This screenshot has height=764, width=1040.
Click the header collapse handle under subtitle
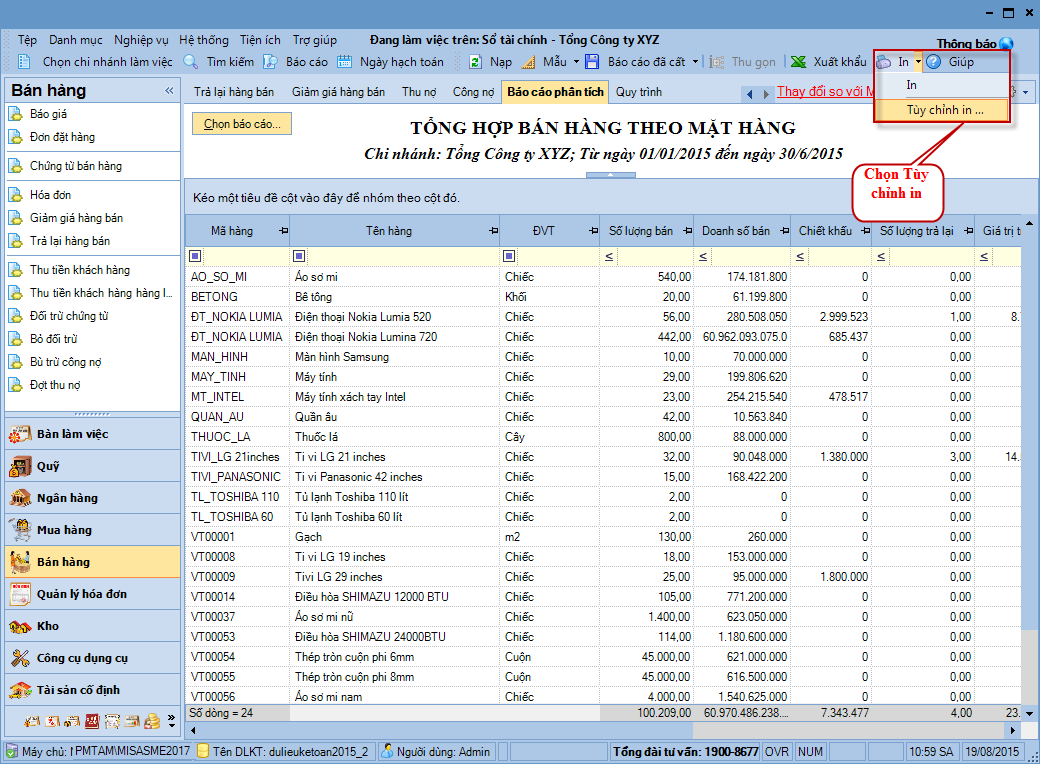[611, 175]
